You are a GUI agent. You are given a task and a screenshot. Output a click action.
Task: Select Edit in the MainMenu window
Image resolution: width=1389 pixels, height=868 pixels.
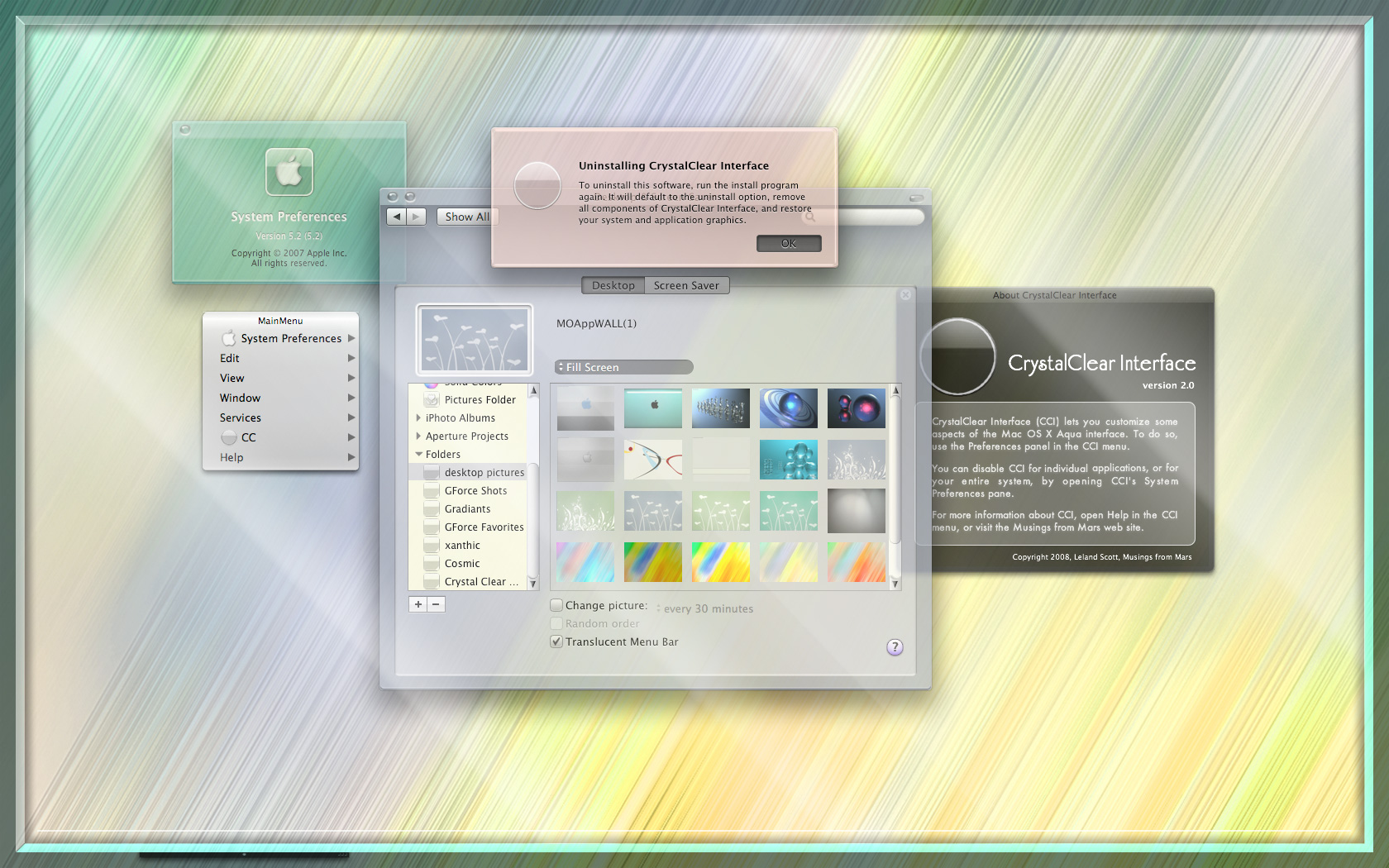(x=280, y=358)
